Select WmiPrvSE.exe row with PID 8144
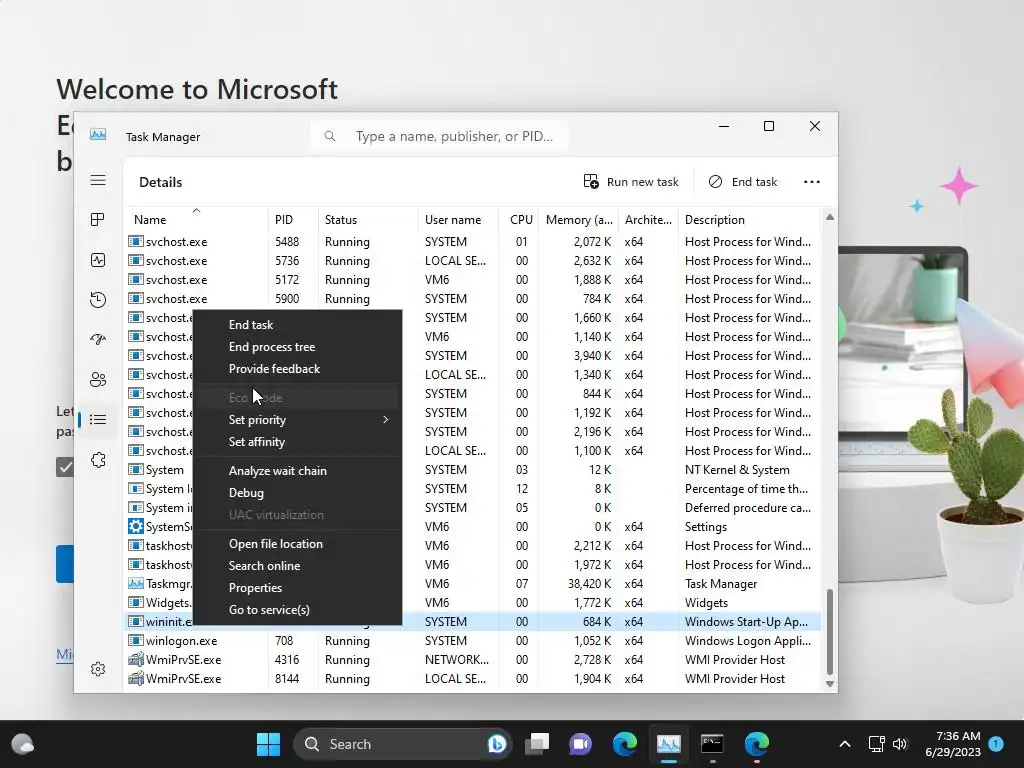 pos(473,679)
